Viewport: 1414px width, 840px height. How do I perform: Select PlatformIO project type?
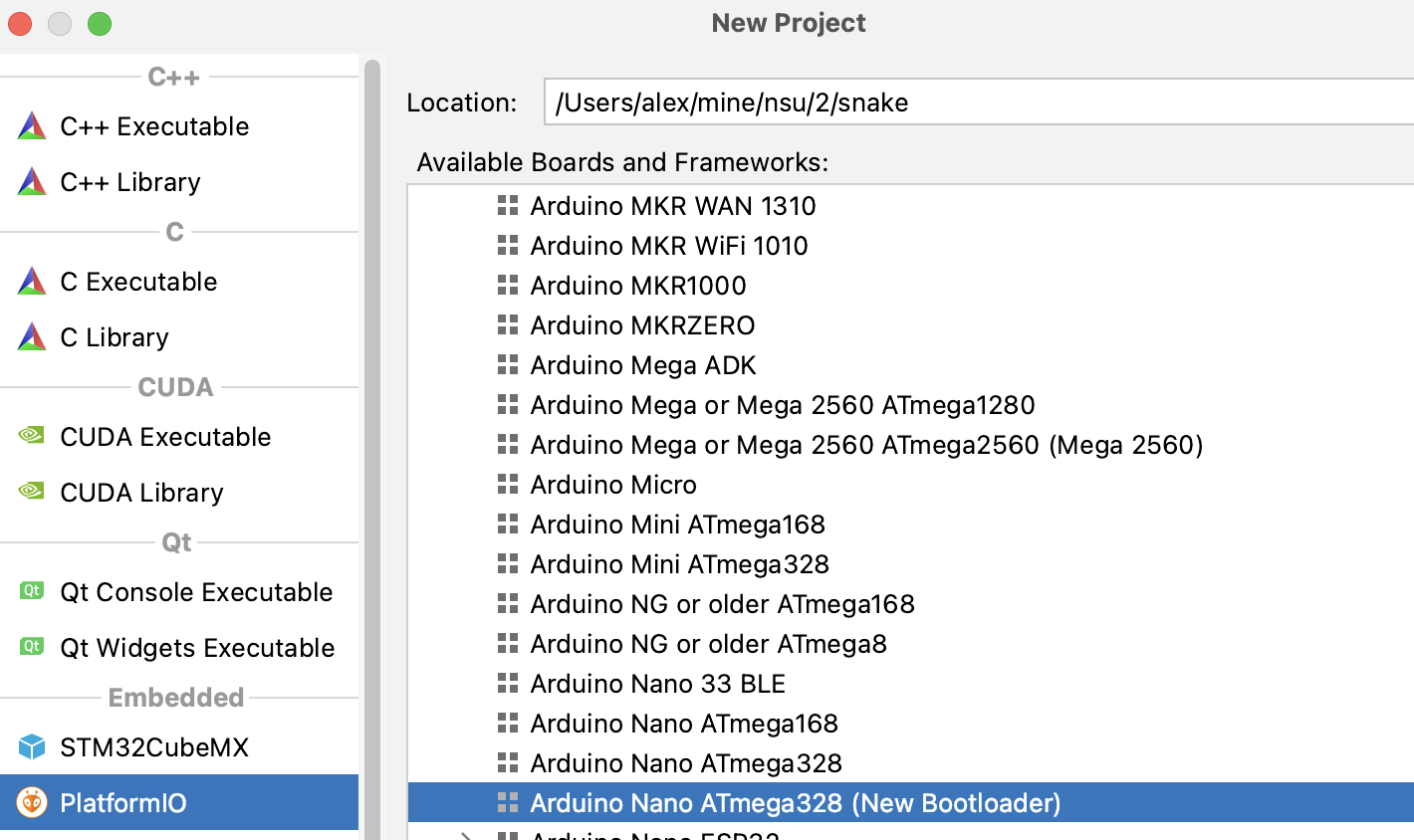coord(179,802)
